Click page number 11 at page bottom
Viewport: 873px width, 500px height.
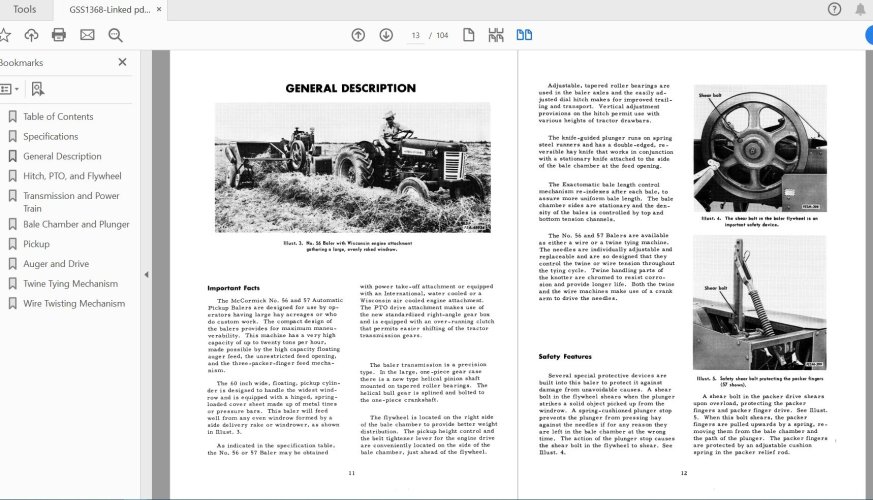[x=351, y=473]
